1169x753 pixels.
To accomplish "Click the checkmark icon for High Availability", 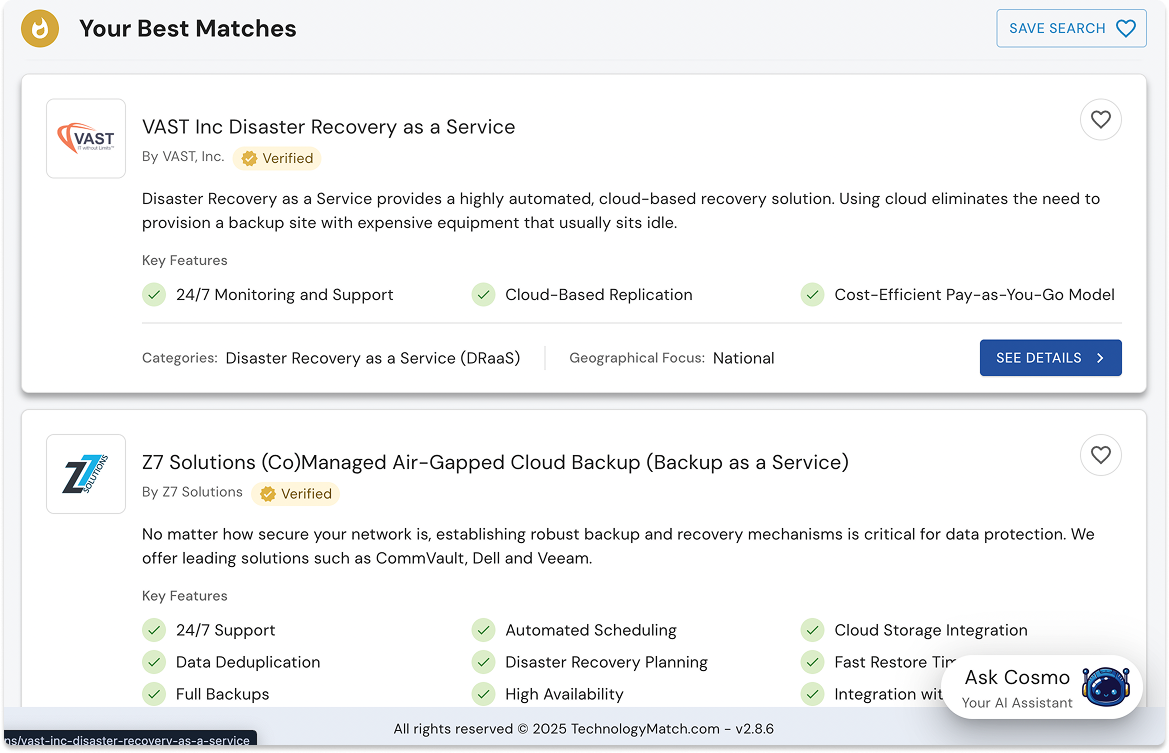I will (483, 694).
